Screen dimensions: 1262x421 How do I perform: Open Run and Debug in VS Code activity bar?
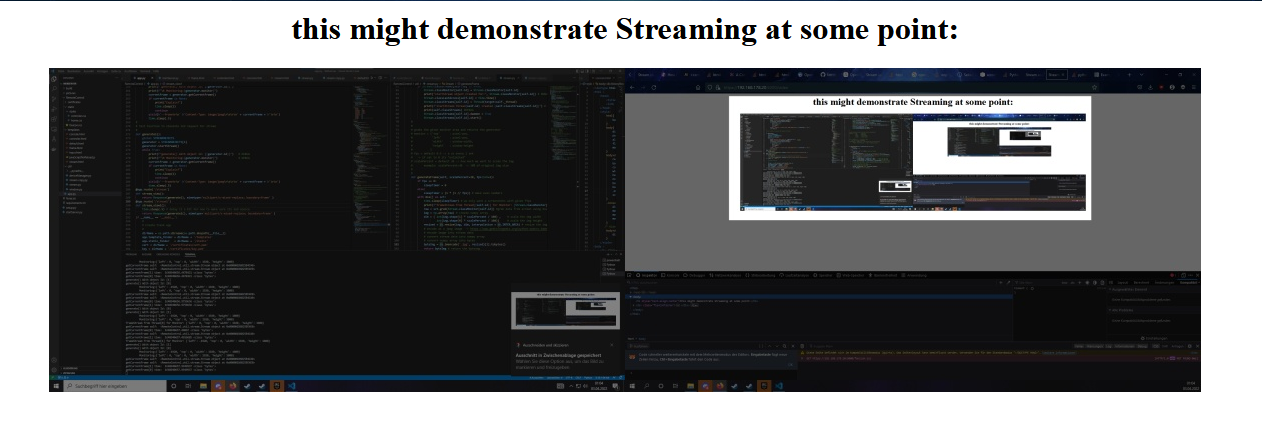(54, 109)
